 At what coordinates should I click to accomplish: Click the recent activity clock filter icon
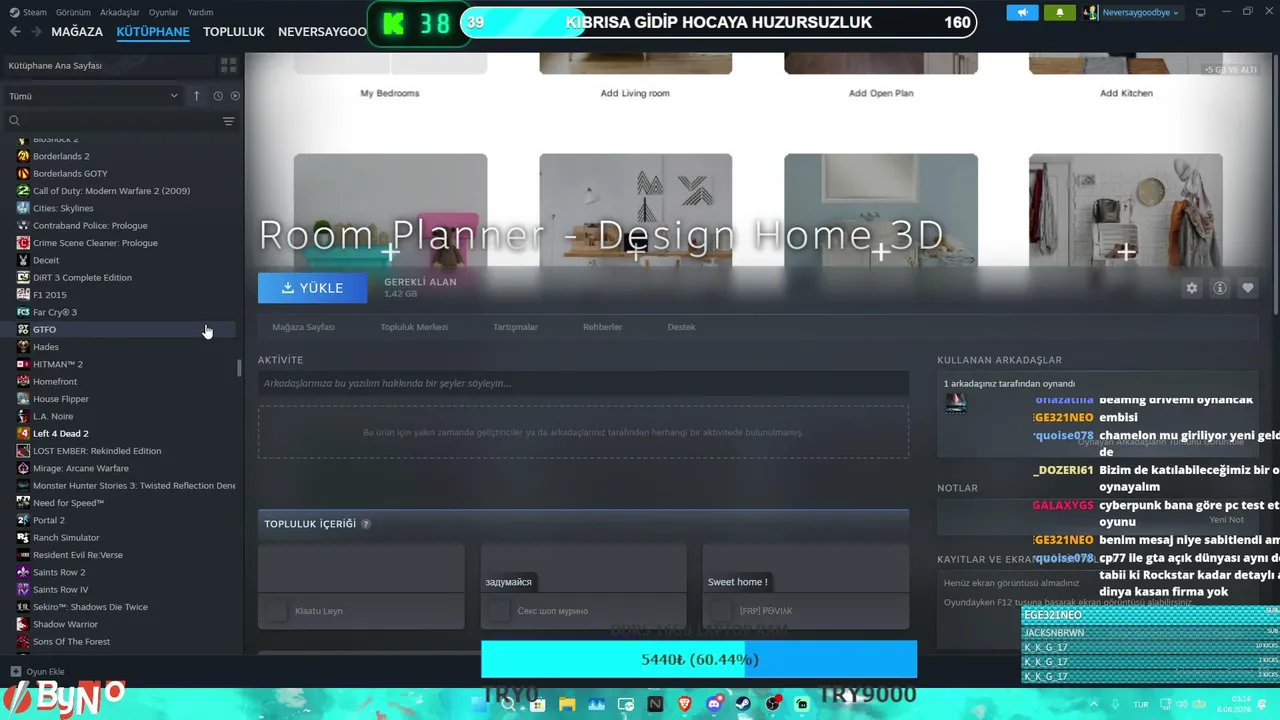[x=218, y=96]
